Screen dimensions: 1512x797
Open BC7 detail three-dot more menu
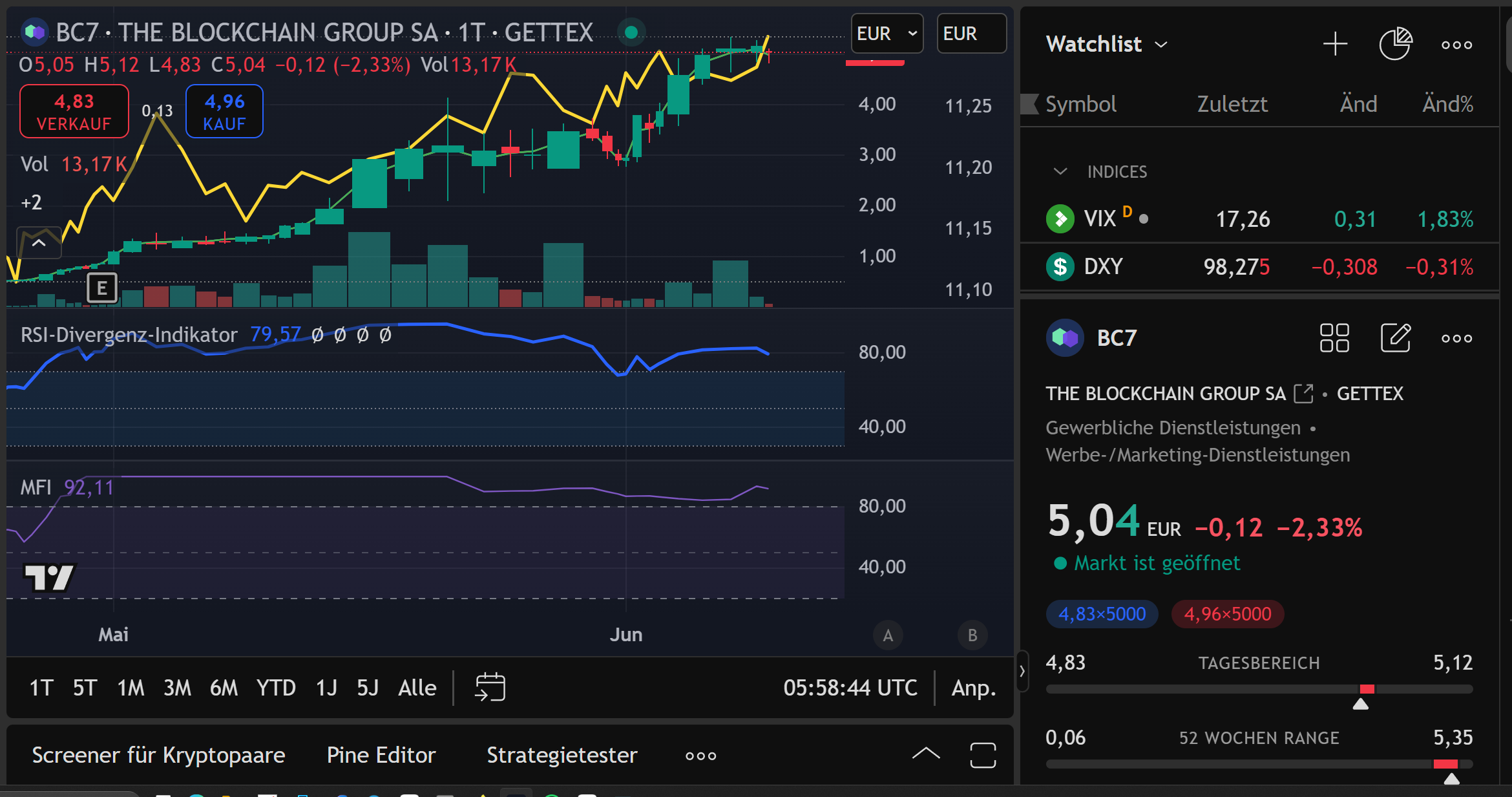[1456, 338]
